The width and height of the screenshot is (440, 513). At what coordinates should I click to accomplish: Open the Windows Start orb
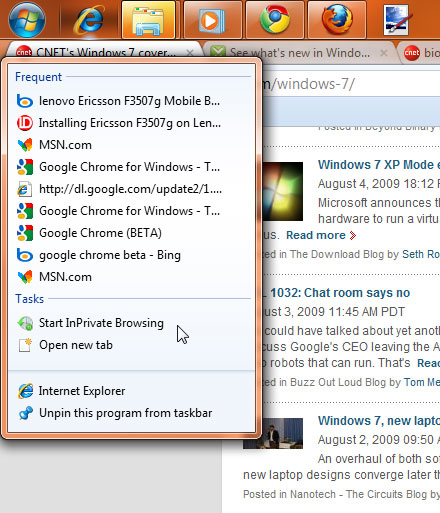pos(27,19)
